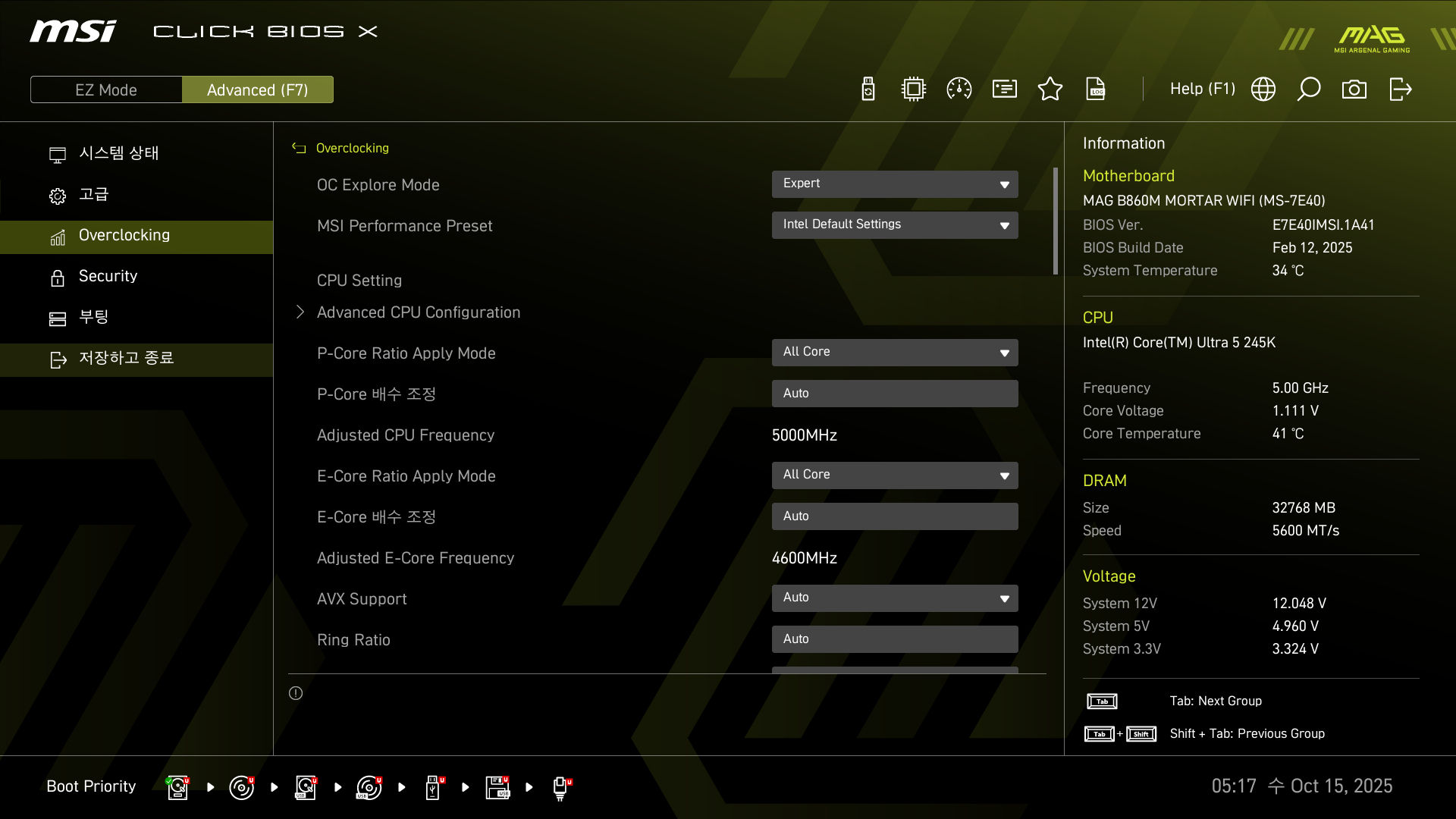Take a screenshot with camera icon
Screen dimensions: 1456x819
[1354, 89]
